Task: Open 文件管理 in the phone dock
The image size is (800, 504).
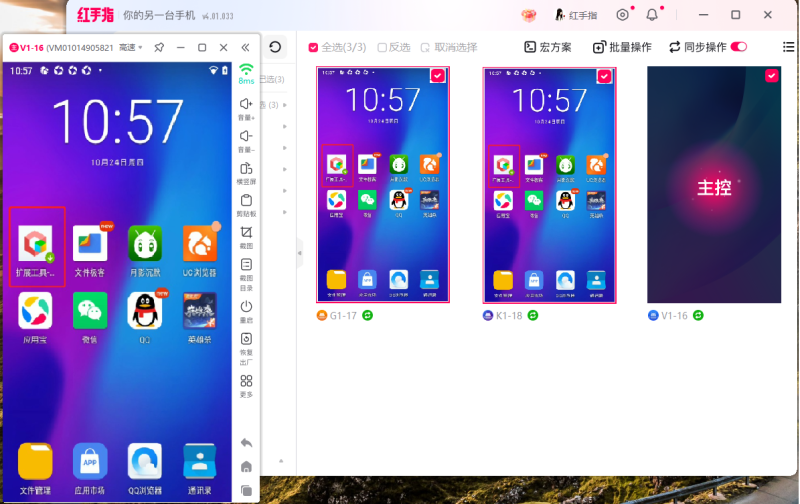Action: coord(35,461)
